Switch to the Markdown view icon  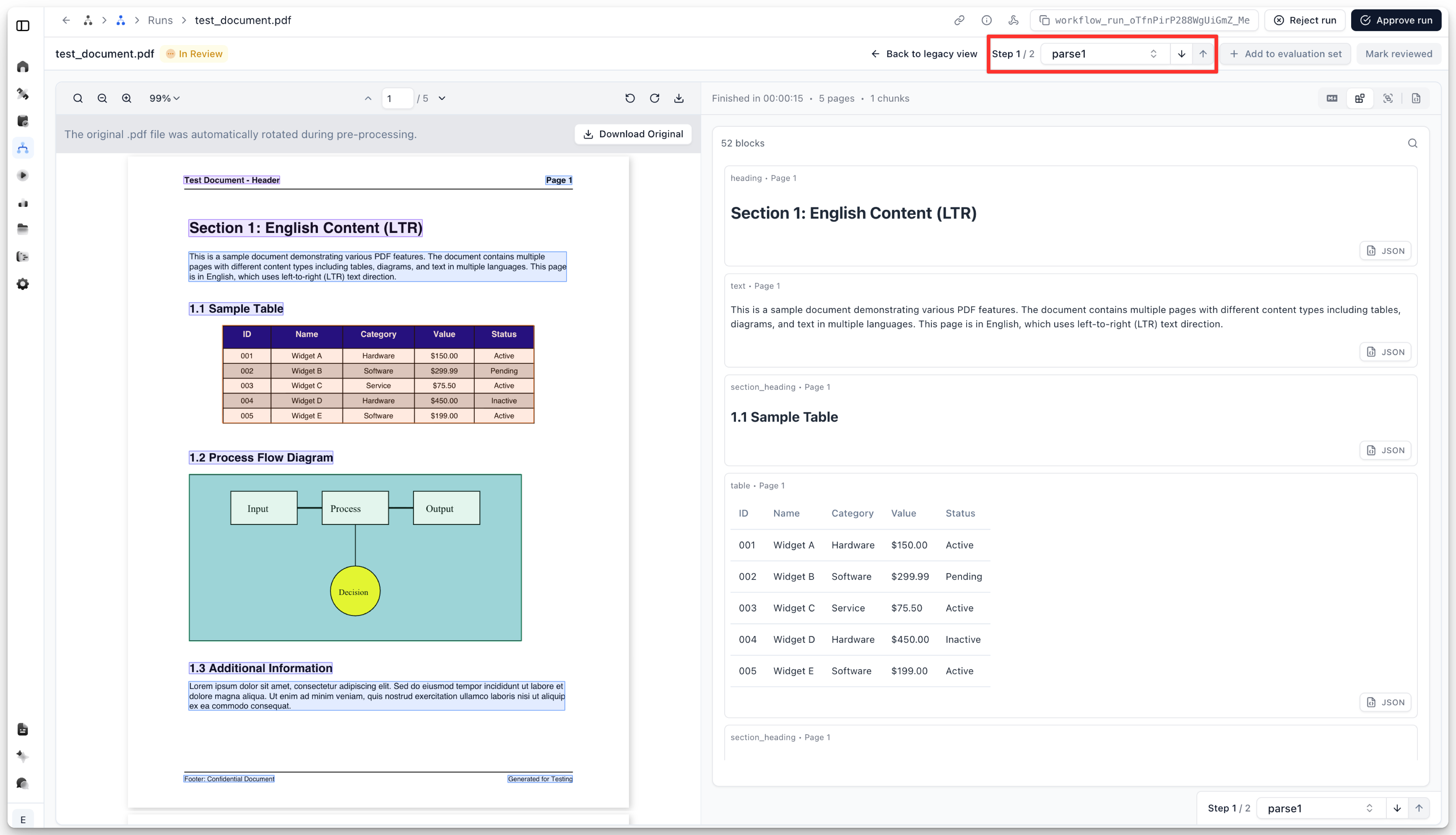pos(1332,99)
